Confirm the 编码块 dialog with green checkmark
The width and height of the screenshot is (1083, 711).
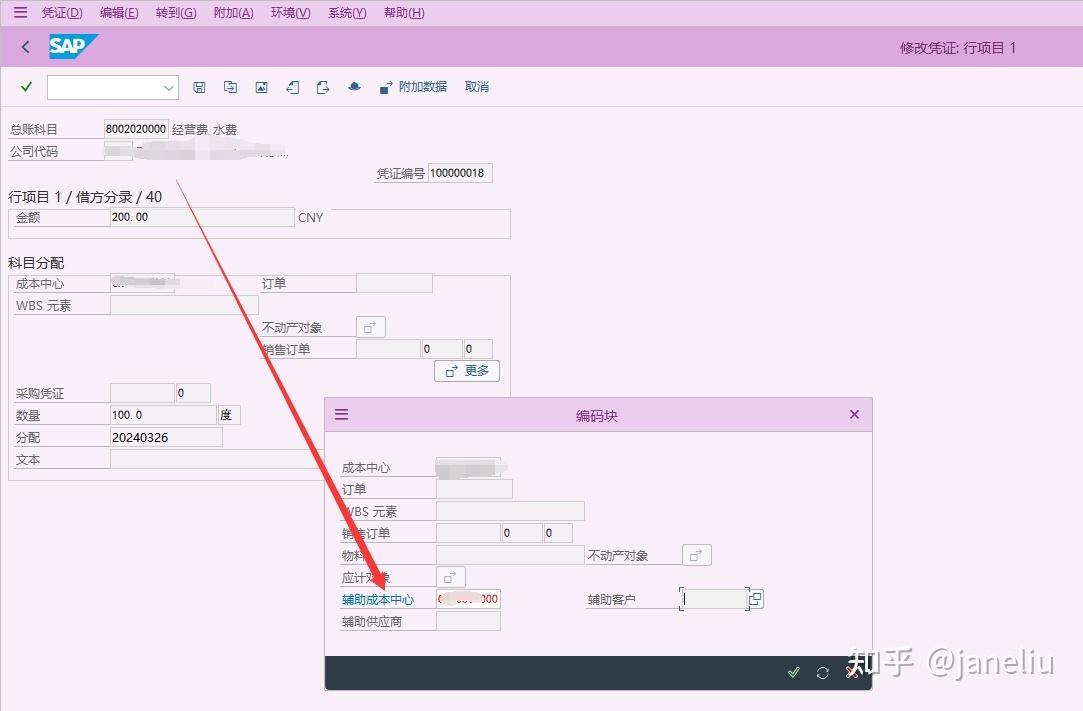click(x=793, y=673)
